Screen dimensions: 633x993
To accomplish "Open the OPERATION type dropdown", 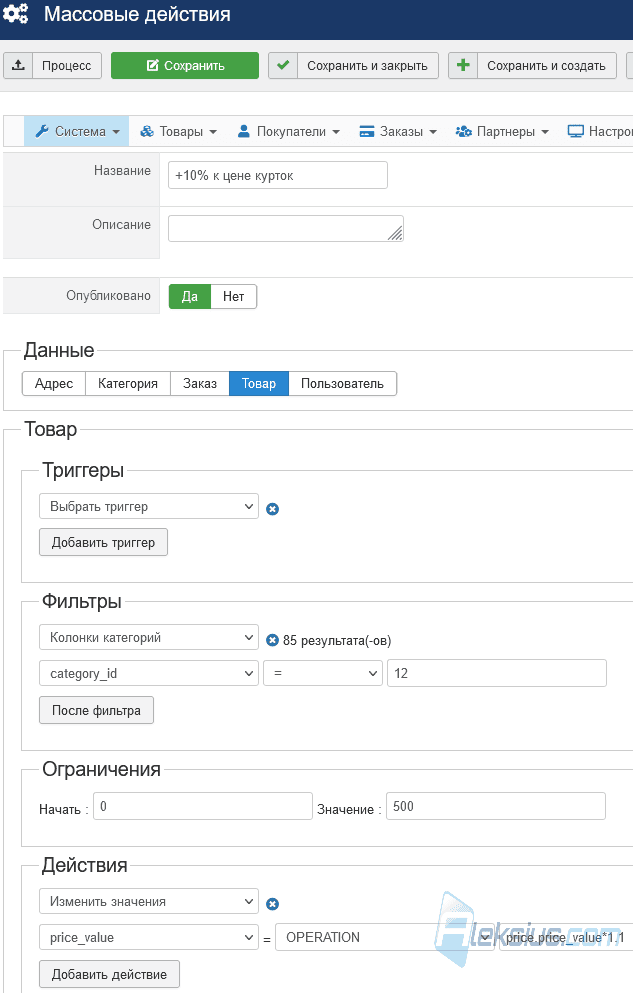I will pos(385,937).
